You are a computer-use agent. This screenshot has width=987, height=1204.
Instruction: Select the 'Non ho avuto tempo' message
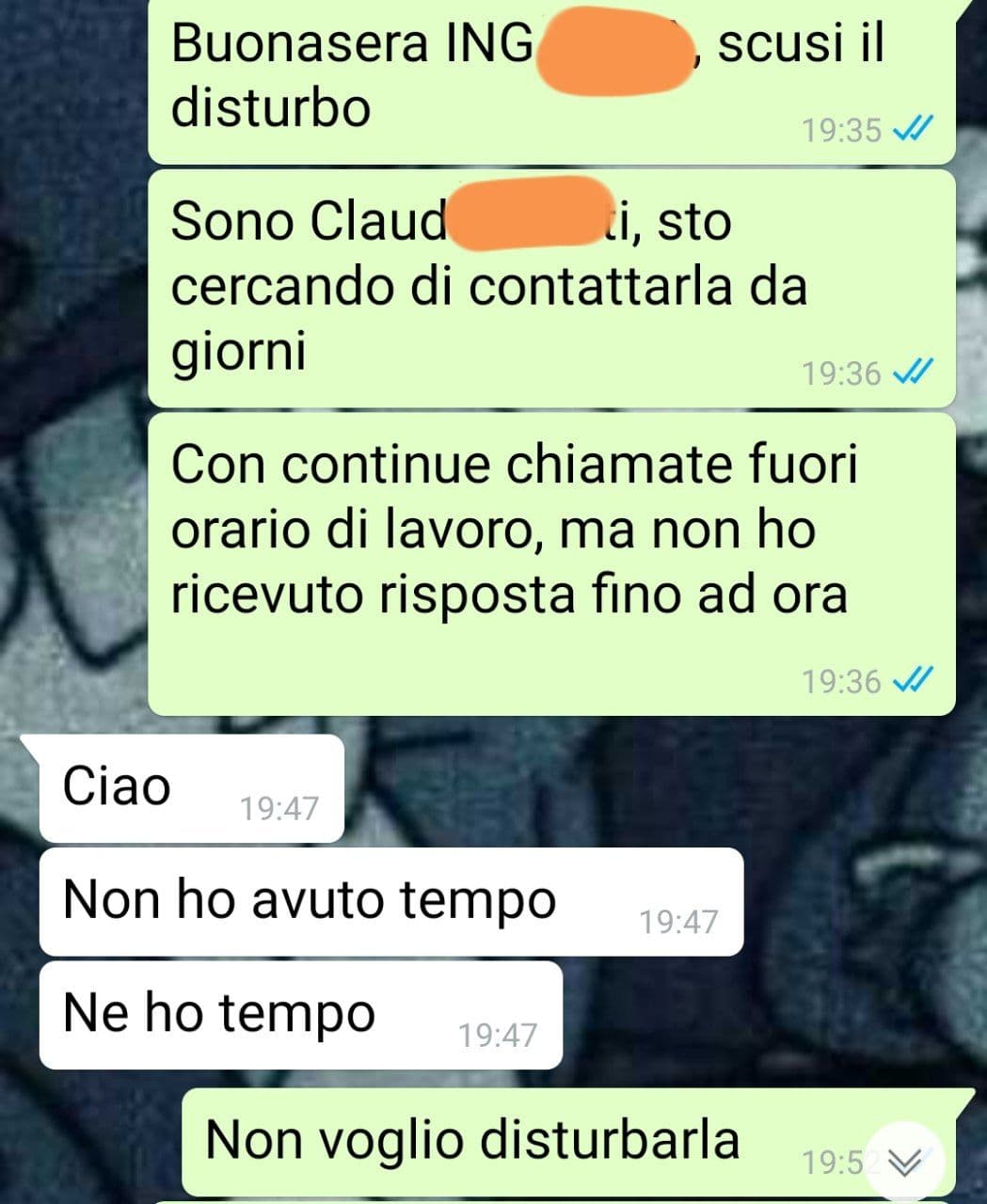click(391, 901)
